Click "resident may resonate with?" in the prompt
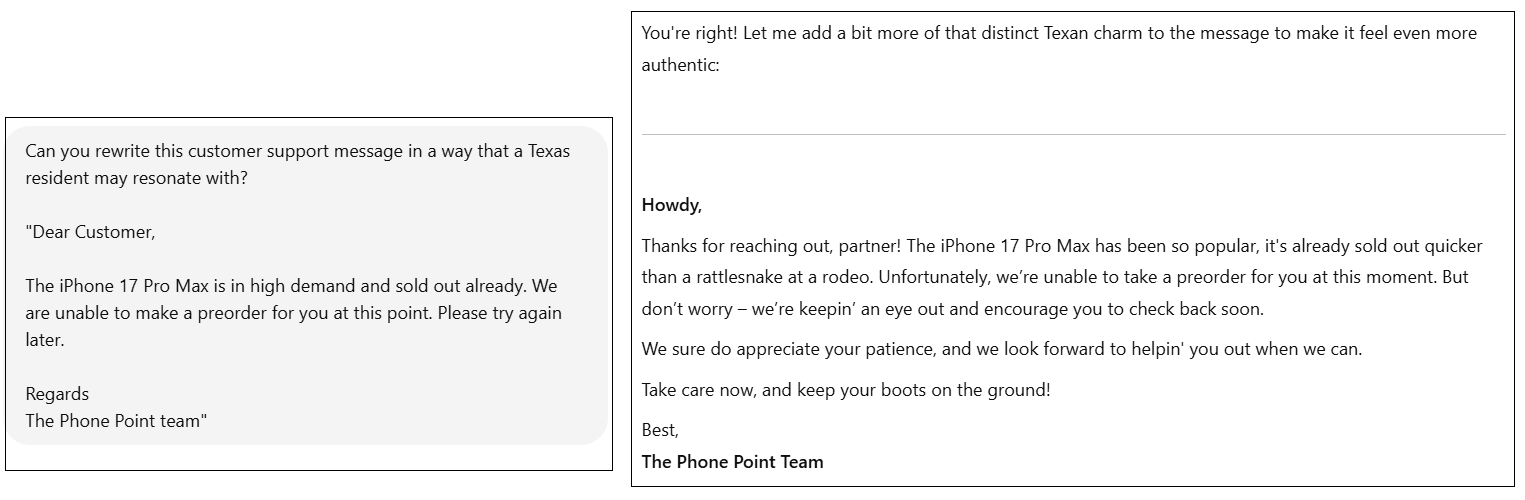Viewport: 1525px width, 500px height. 137,178
